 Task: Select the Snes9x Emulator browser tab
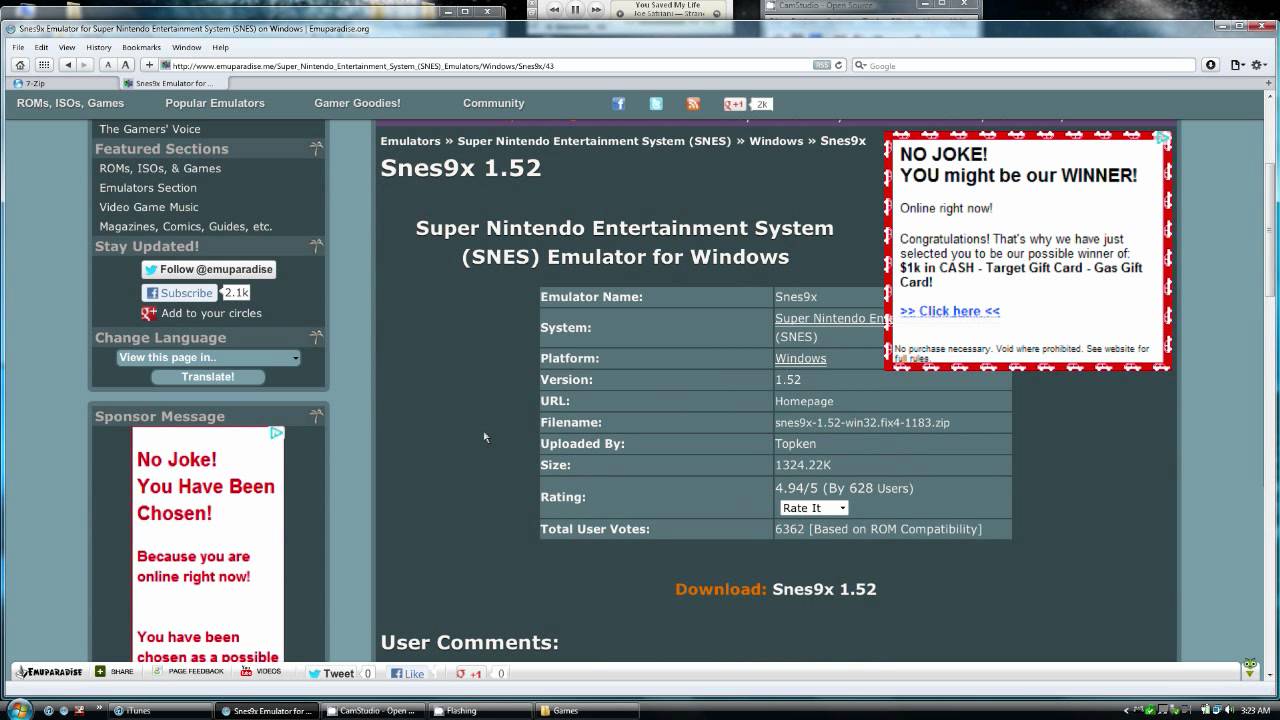pyautogui.click(x=175, y=83)
